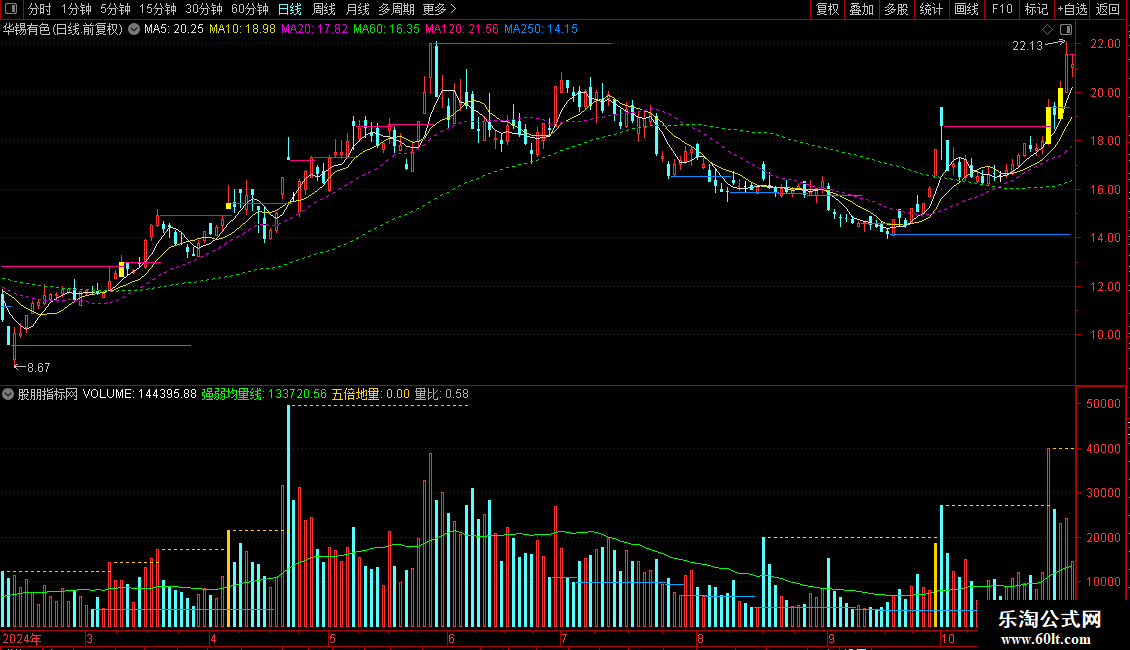Open the 复权 adjustment menu
Screen dimensions: 1130x650
(827, 9)
